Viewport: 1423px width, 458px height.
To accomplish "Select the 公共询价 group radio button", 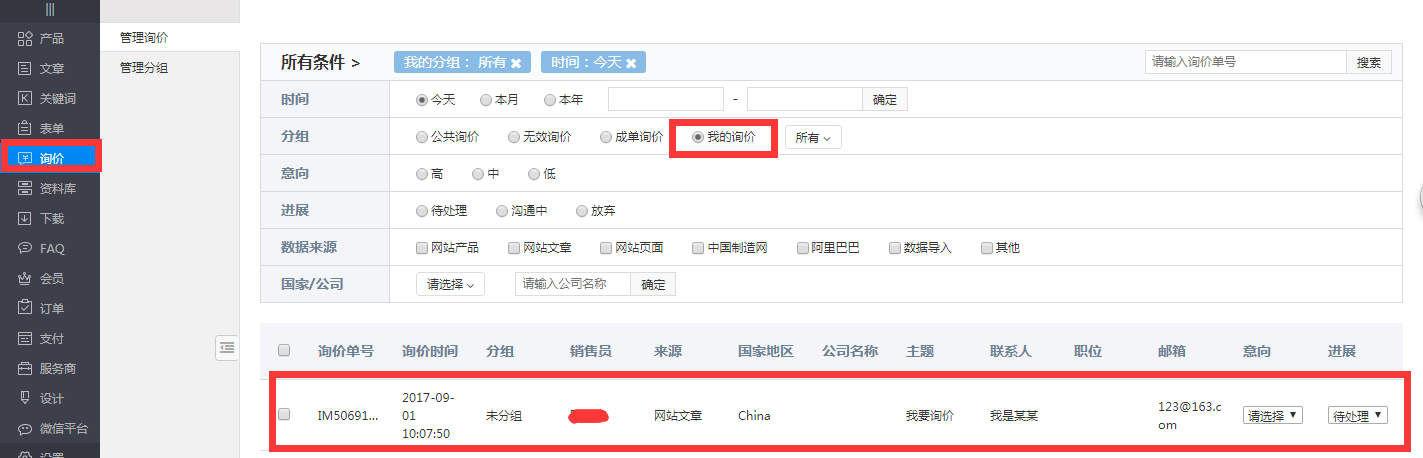I will pyautogui.click(x=422, y=137).
